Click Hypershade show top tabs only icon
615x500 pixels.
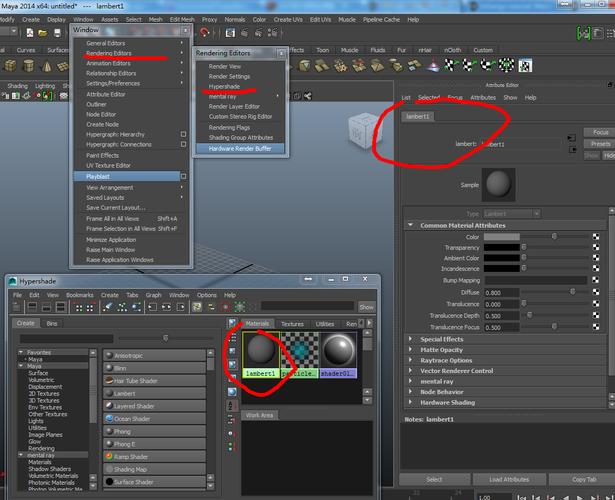click(x=32, y=307)
